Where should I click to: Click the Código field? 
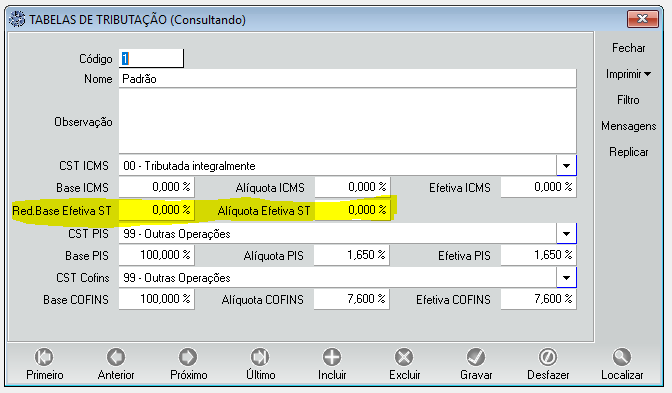tap(151, 58)
